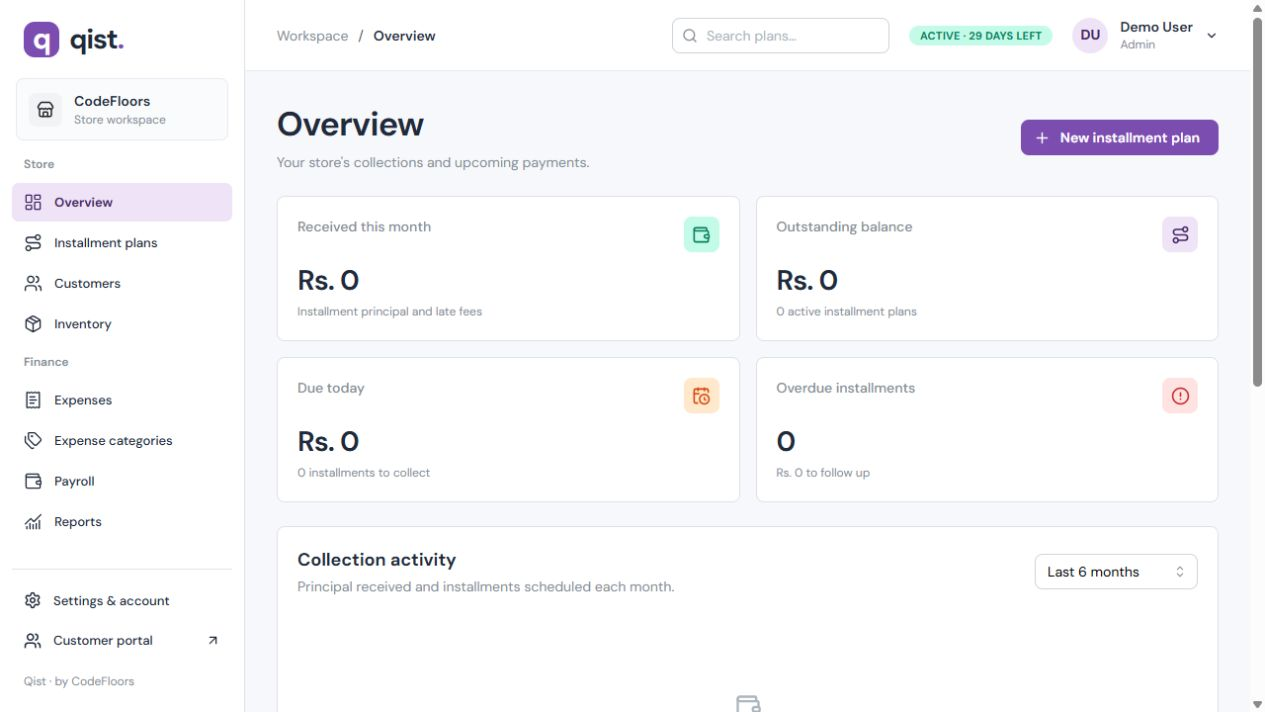Click the qist logo icon
Viewport: 1265px width, 712px height.
click(41, 40)
